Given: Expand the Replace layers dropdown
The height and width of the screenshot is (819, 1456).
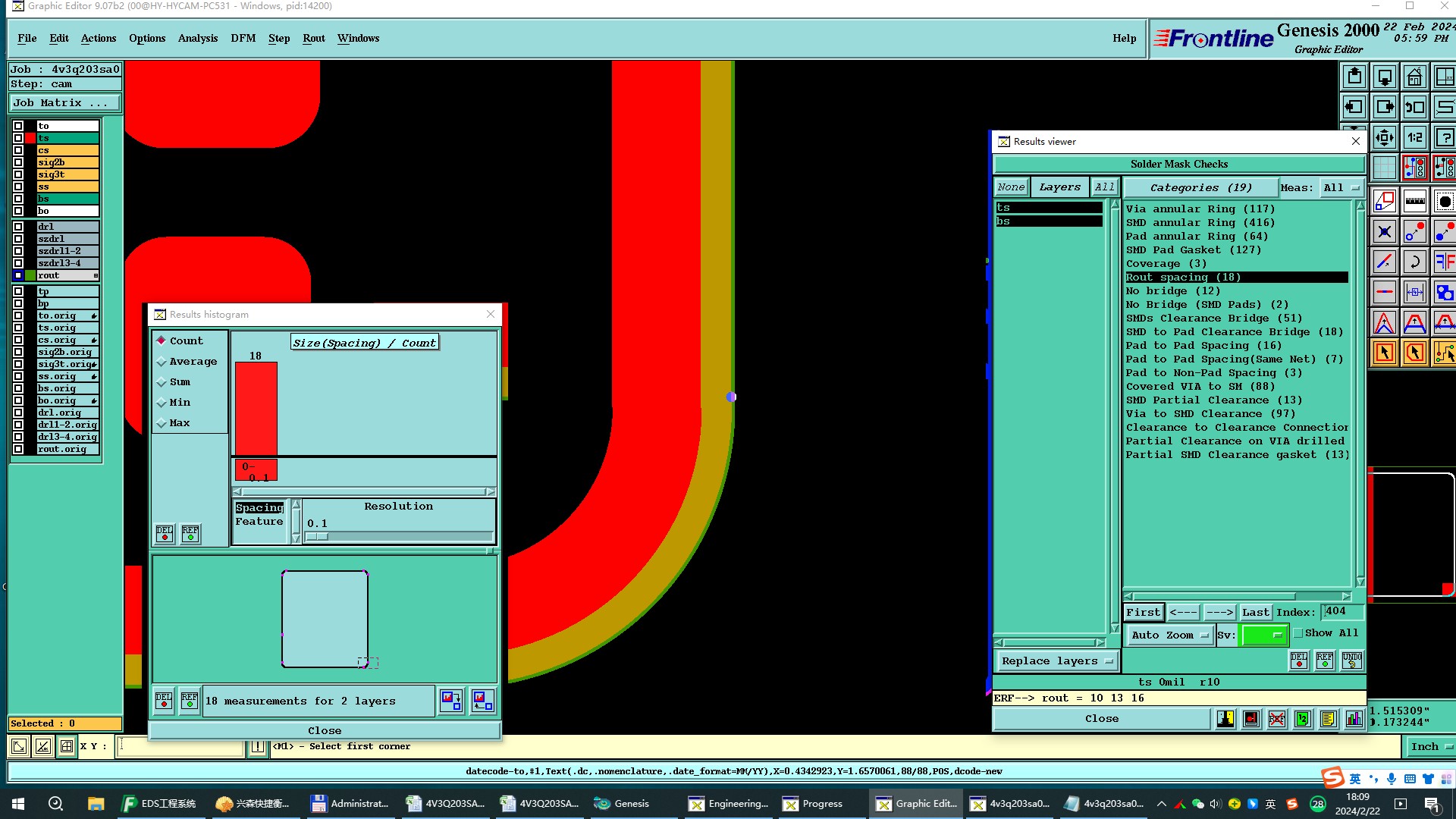Looking at the screenshot, I should tap(1056, 661).
